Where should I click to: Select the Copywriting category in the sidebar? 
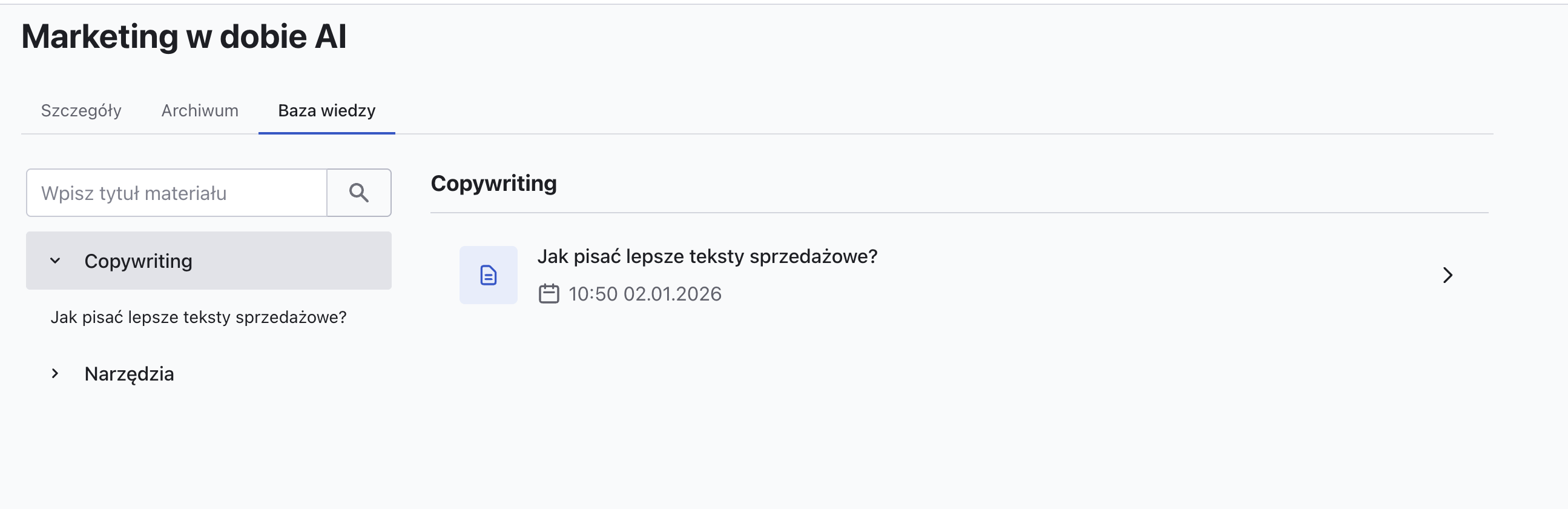click(138, 261)
